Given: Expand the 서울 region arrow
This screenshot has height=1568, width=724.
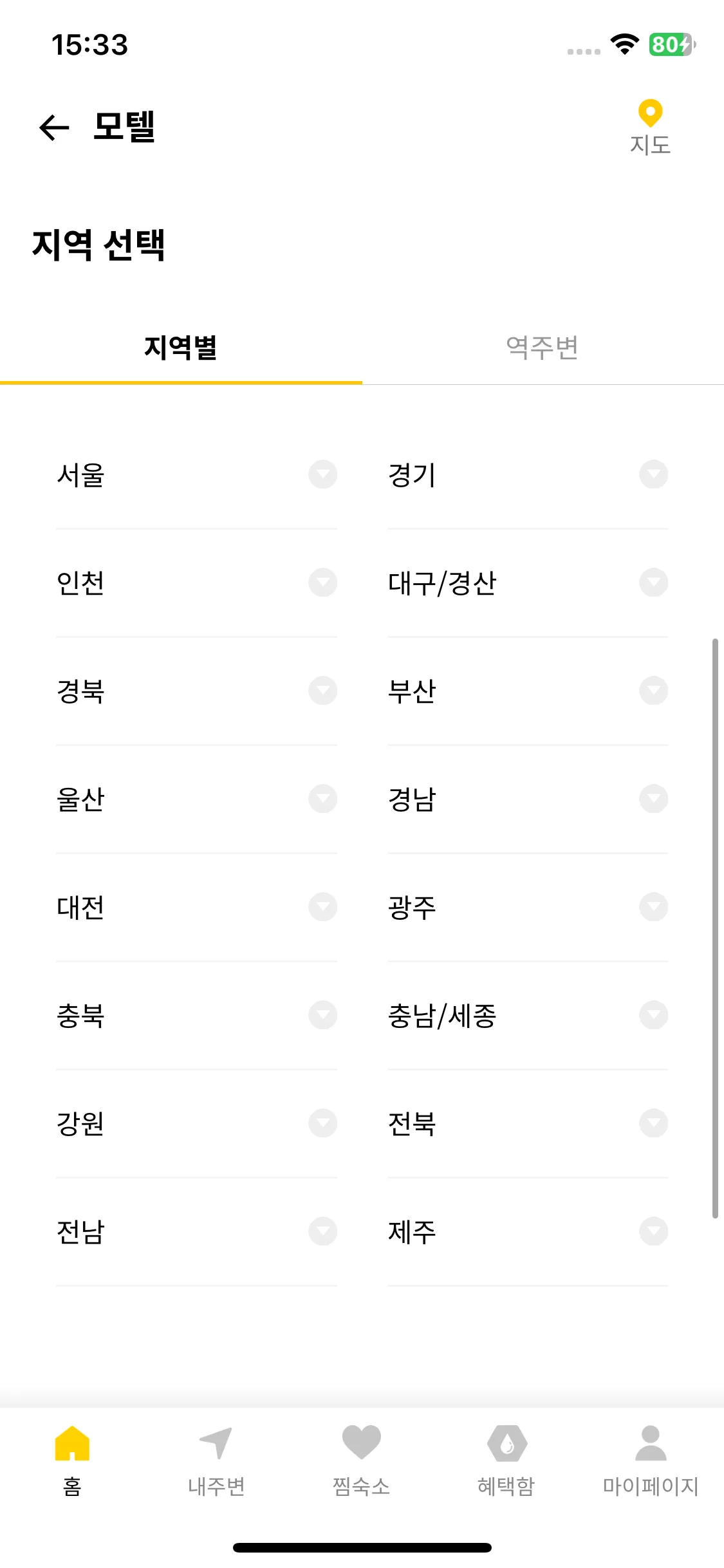Looking at the screenshot, I should (x=323, y=474).
